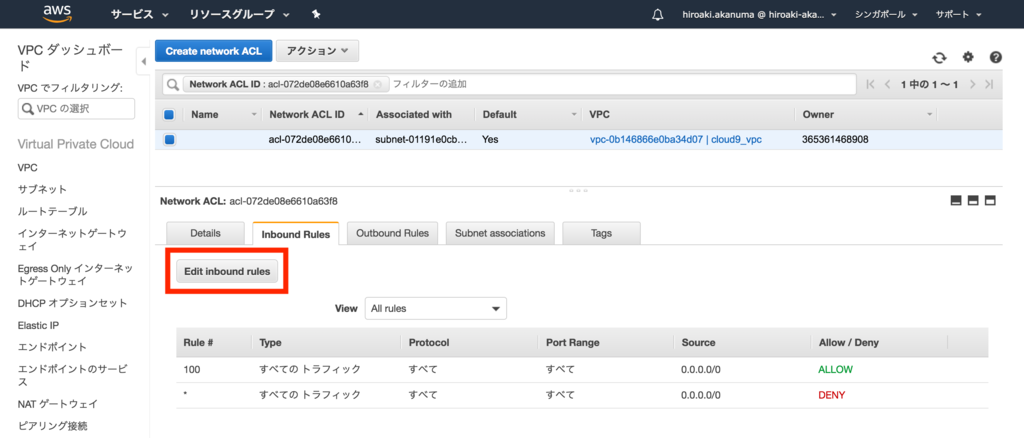
Task: Click the pin shortcut icon in header
Action: point(316,14)
